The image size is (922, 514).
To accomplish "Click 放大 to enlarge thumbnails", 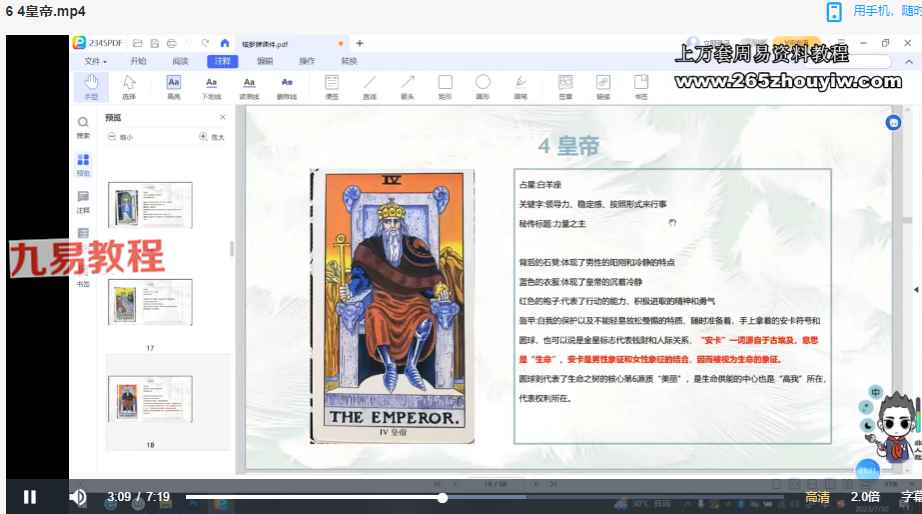I will [212, 137].
